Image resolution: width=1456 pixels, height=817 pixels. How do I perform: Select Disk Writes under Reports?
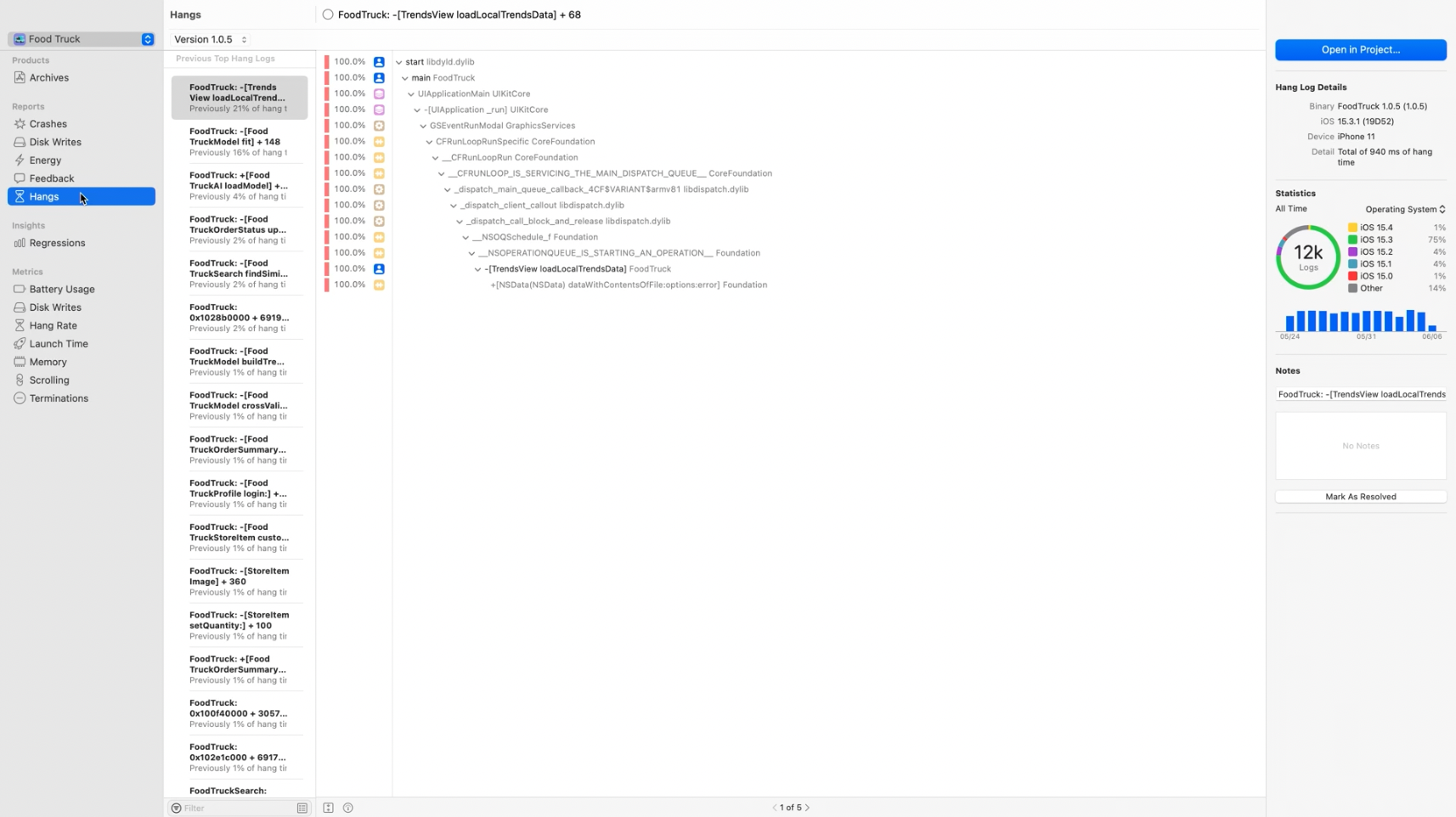(x=82, y=142)
